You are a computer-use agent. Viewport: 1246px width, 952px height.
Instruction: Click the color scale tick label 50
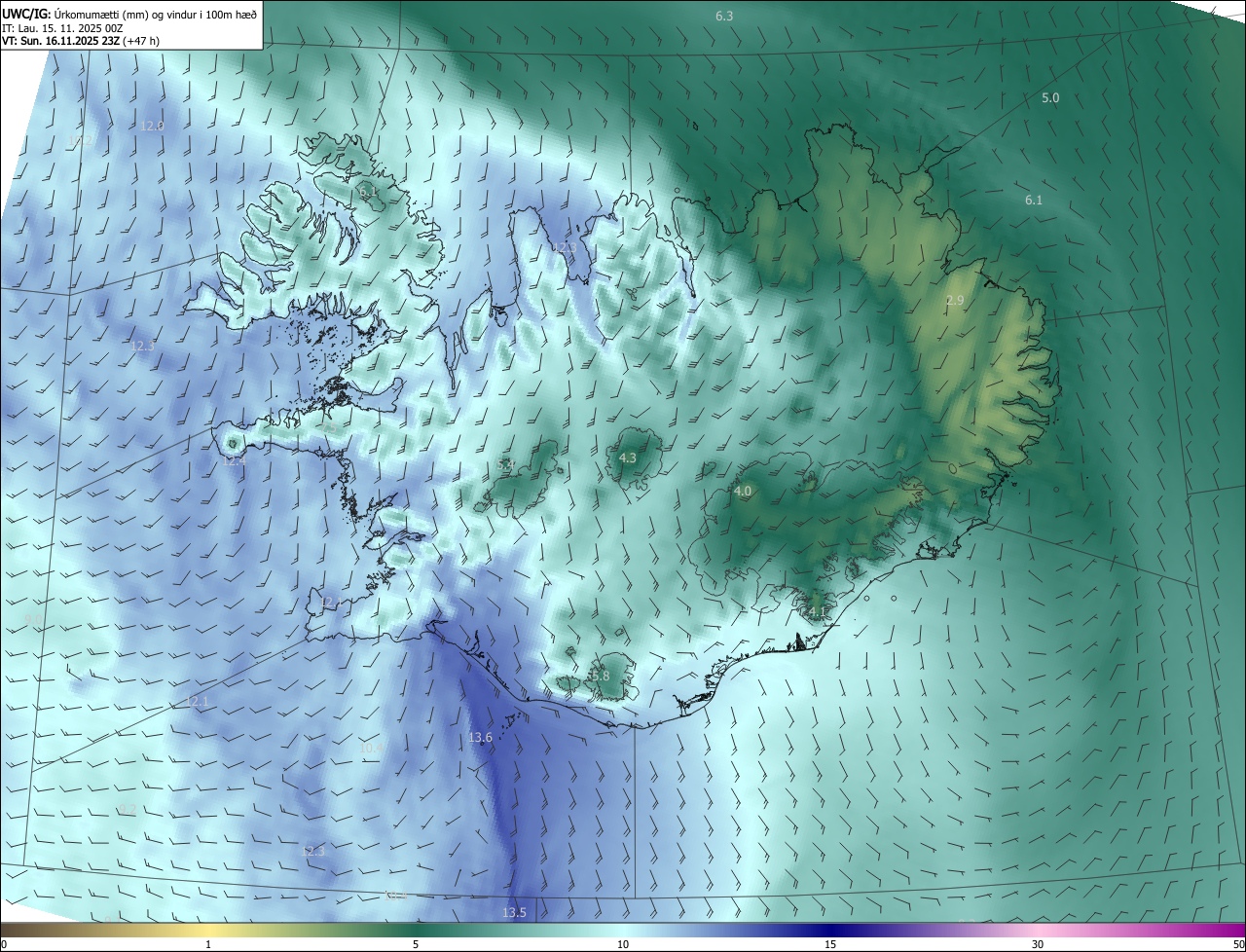click(1238, 944)
